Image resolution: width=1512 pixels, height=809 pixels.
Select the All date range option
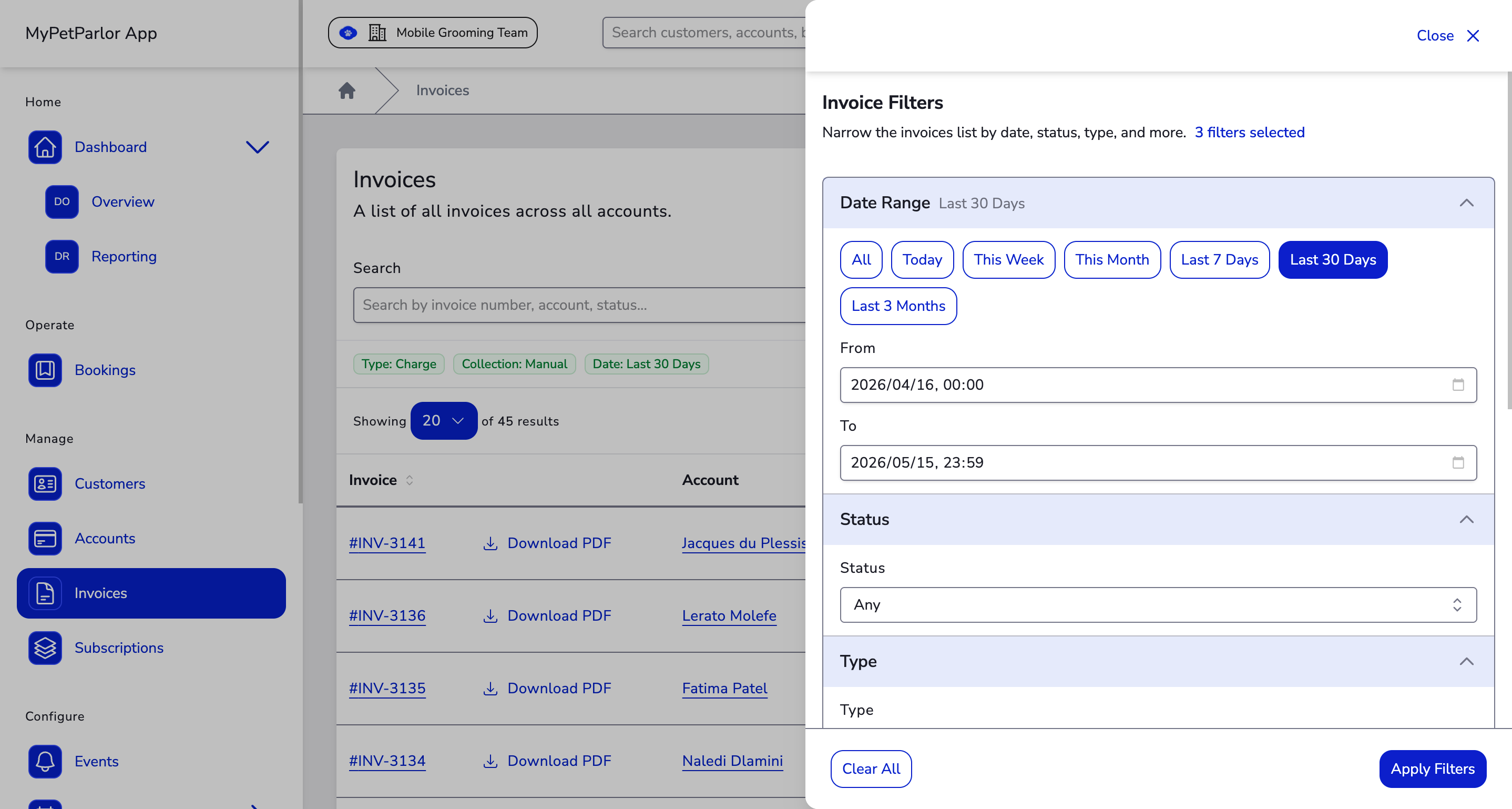point(861,259)
